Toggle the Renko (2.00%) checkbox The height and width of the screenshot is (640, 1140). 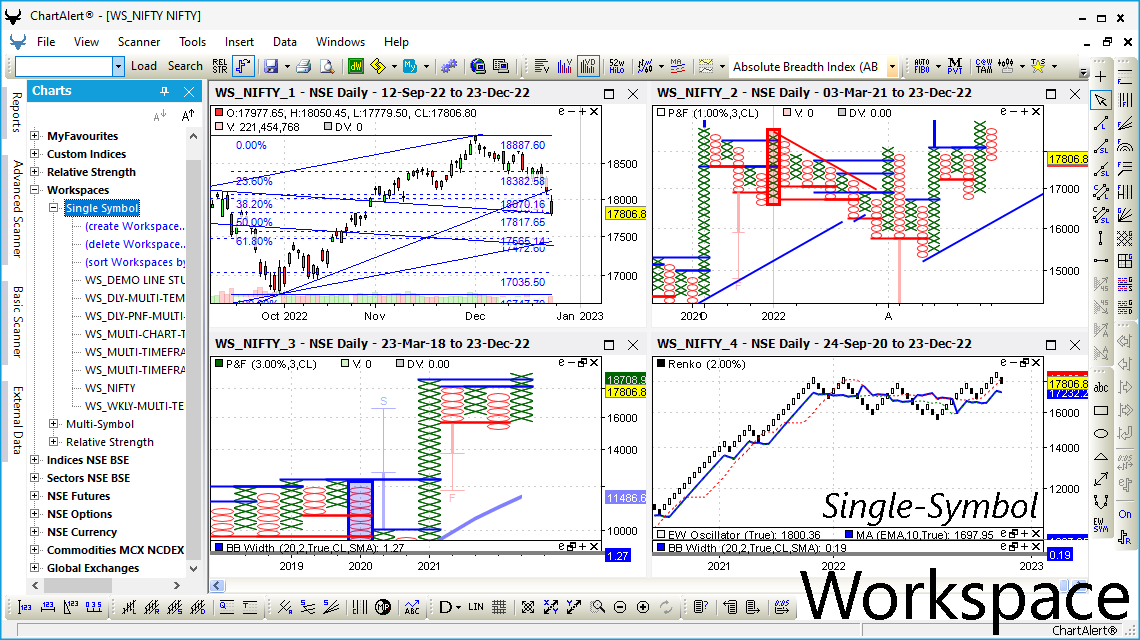661,364
